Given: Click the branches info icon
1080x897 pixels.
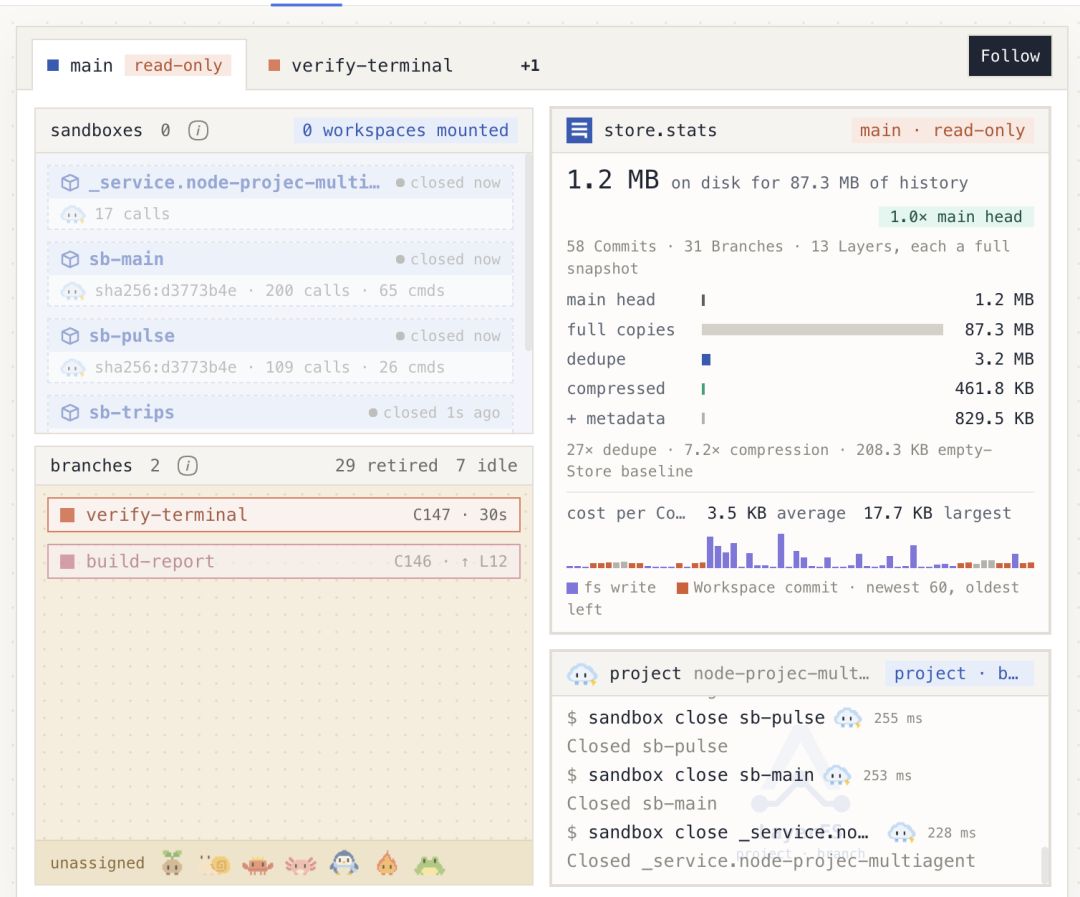Looking at the screenshot, I should pyautogui.click(x=187, y=466).
